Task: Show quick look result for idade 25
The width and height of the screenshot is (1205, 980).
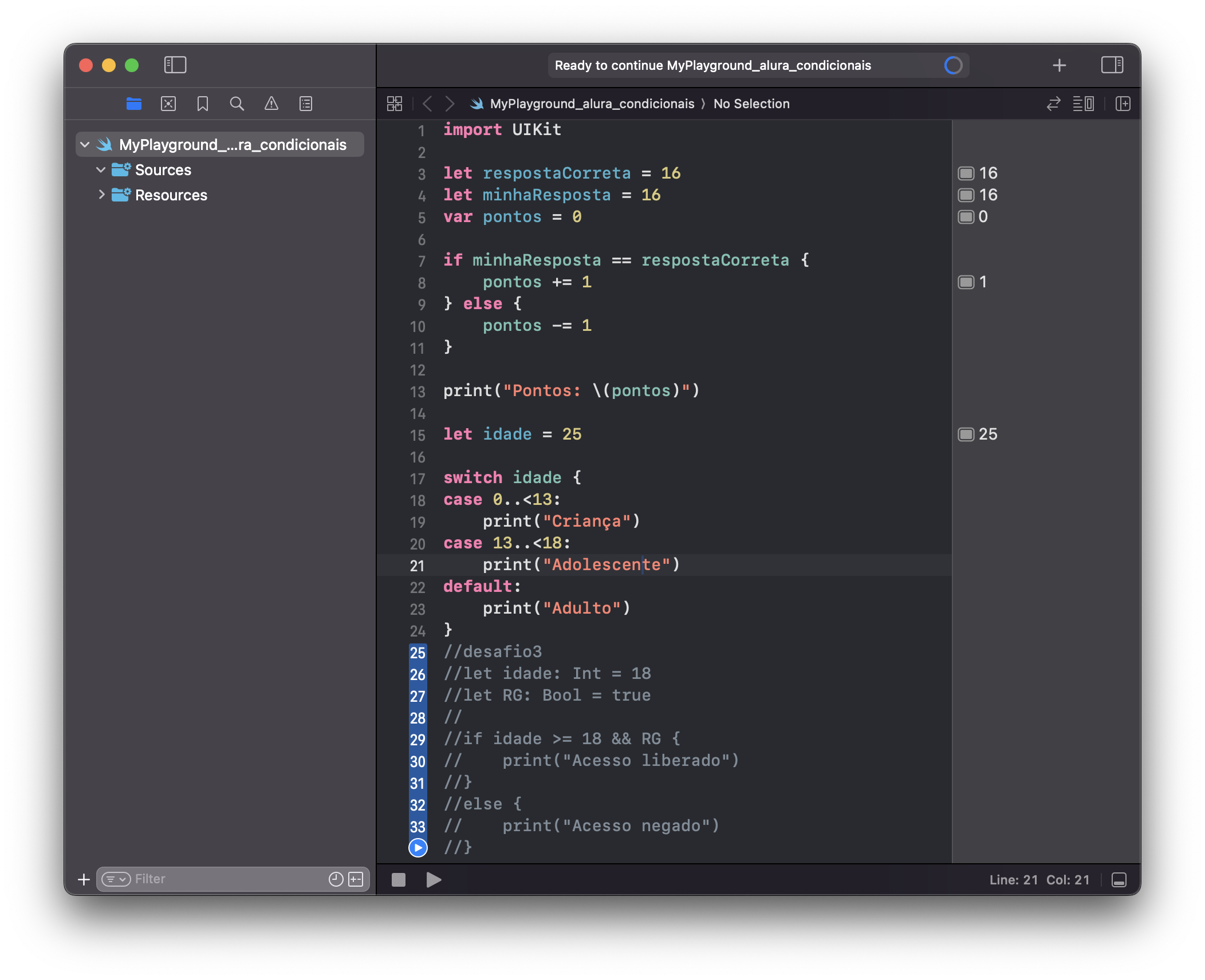Action: [966, 434]
